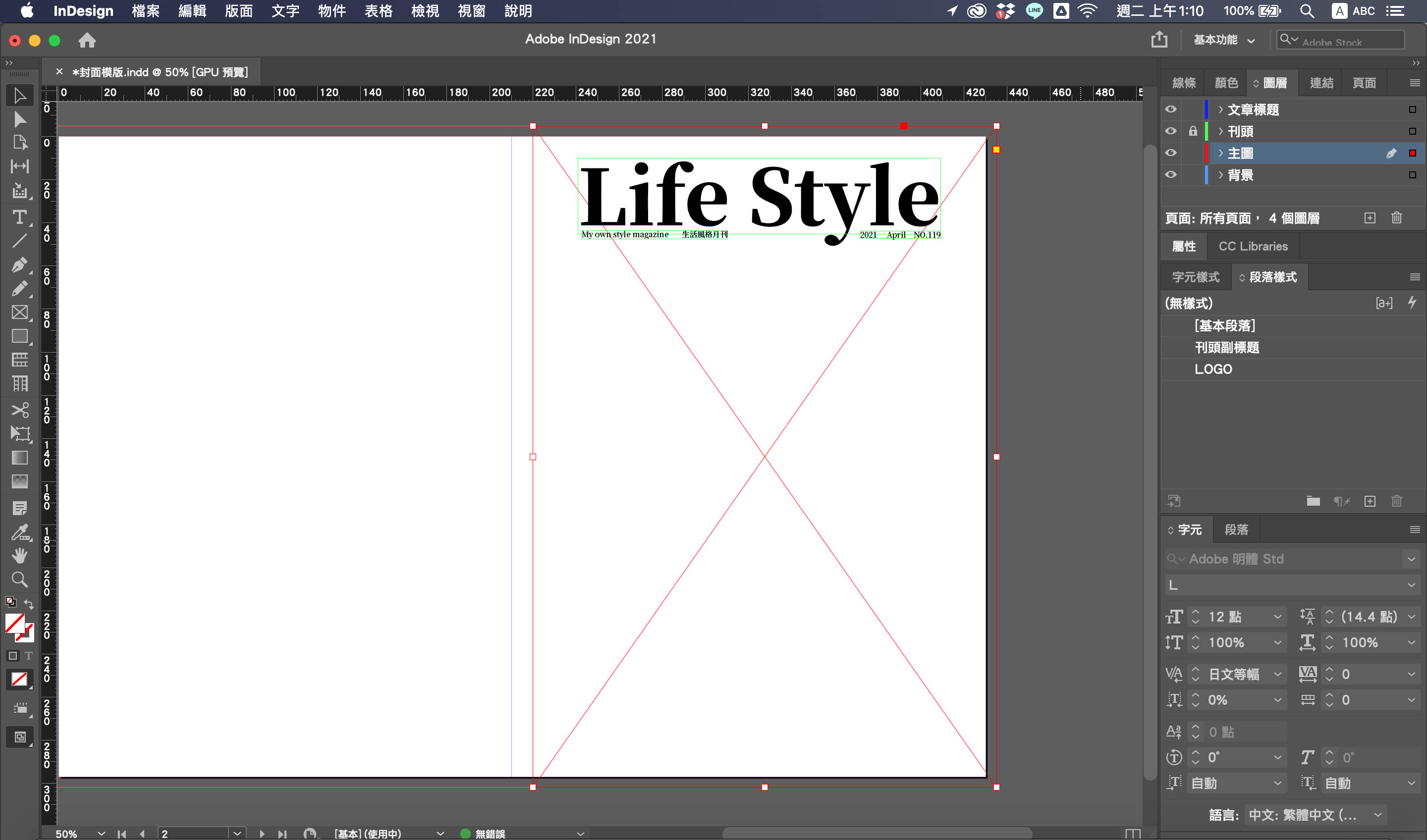
Task: Select the Hand tool
Action: click(x=19, y=556)
